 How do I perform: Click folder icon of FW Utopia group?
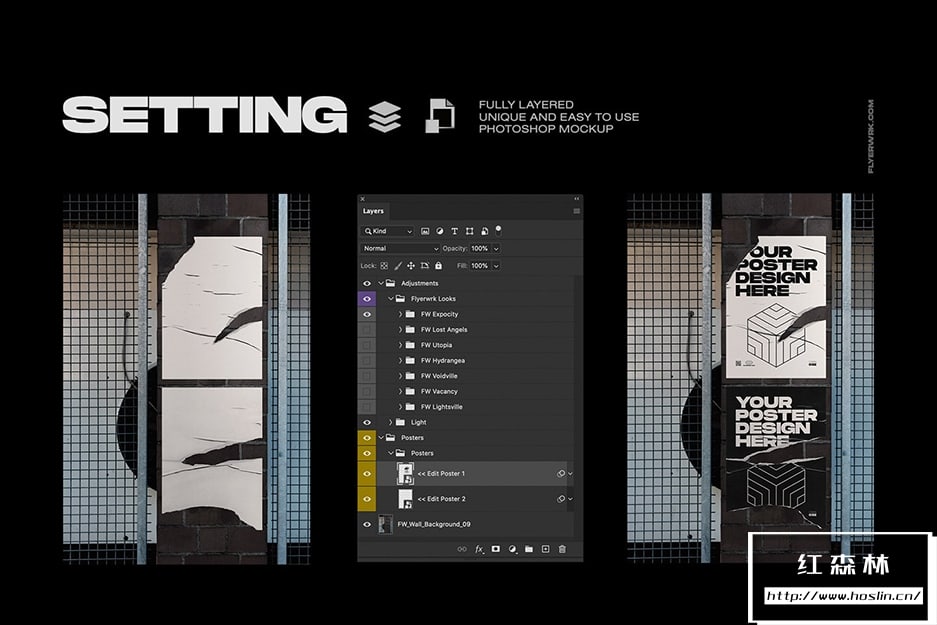click(x=411, y=345)
